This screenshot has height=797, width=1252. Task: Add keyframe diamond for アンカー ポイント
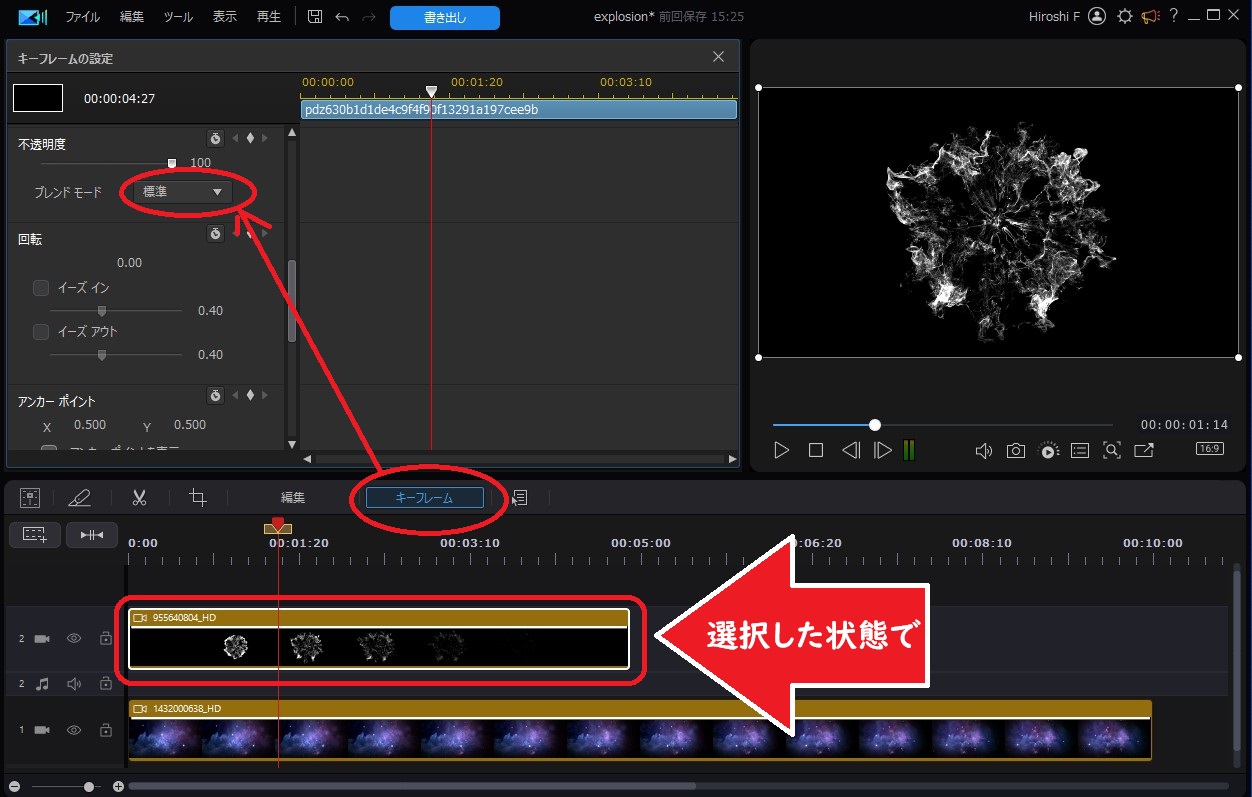(250, 396)
